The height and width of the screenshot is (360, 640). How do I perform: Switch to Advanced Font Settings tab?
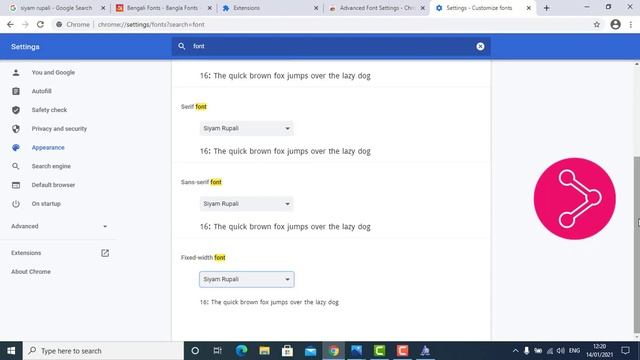point(376,8)
